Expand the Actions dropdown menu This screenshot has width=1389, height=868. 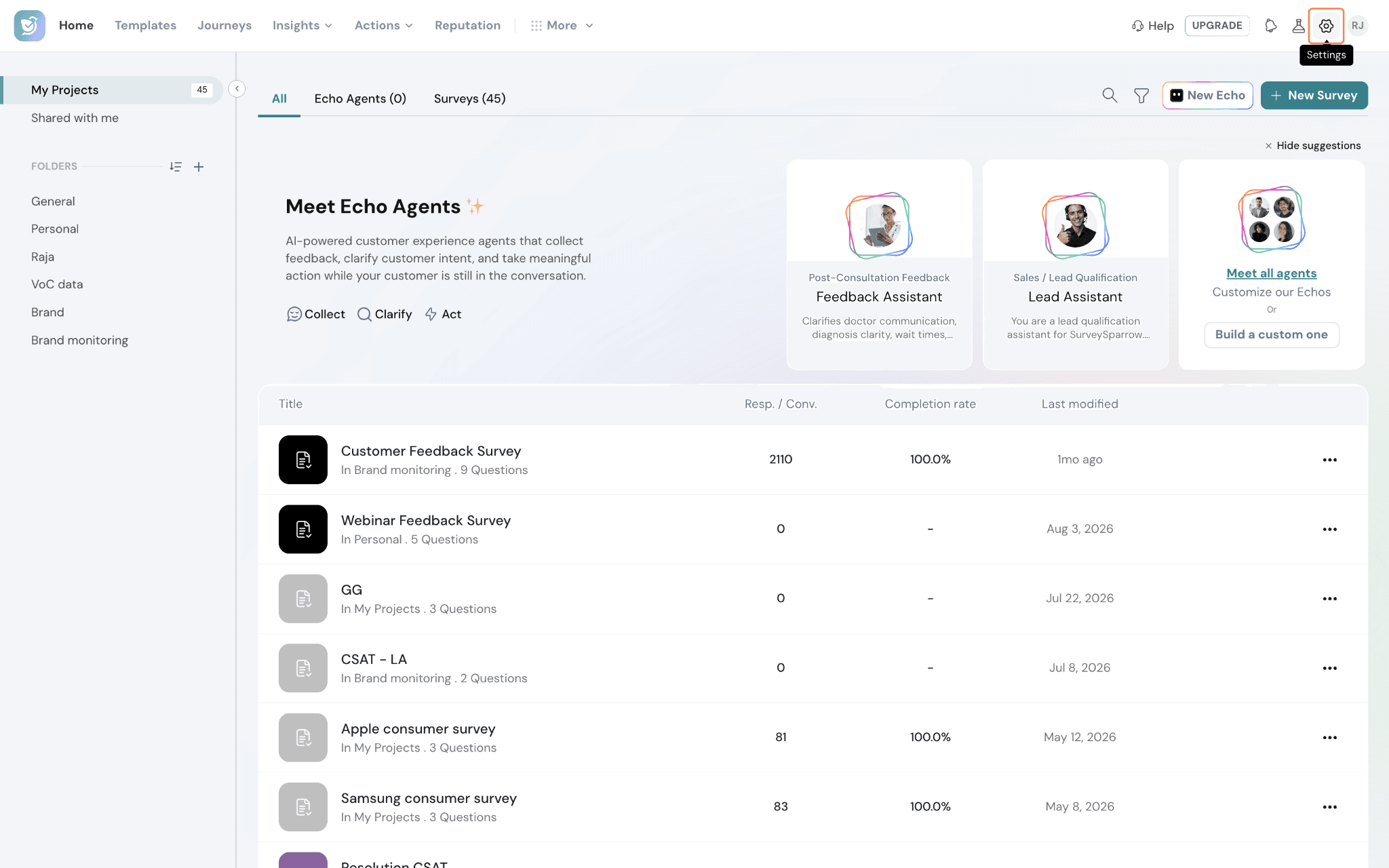(383, 26)
